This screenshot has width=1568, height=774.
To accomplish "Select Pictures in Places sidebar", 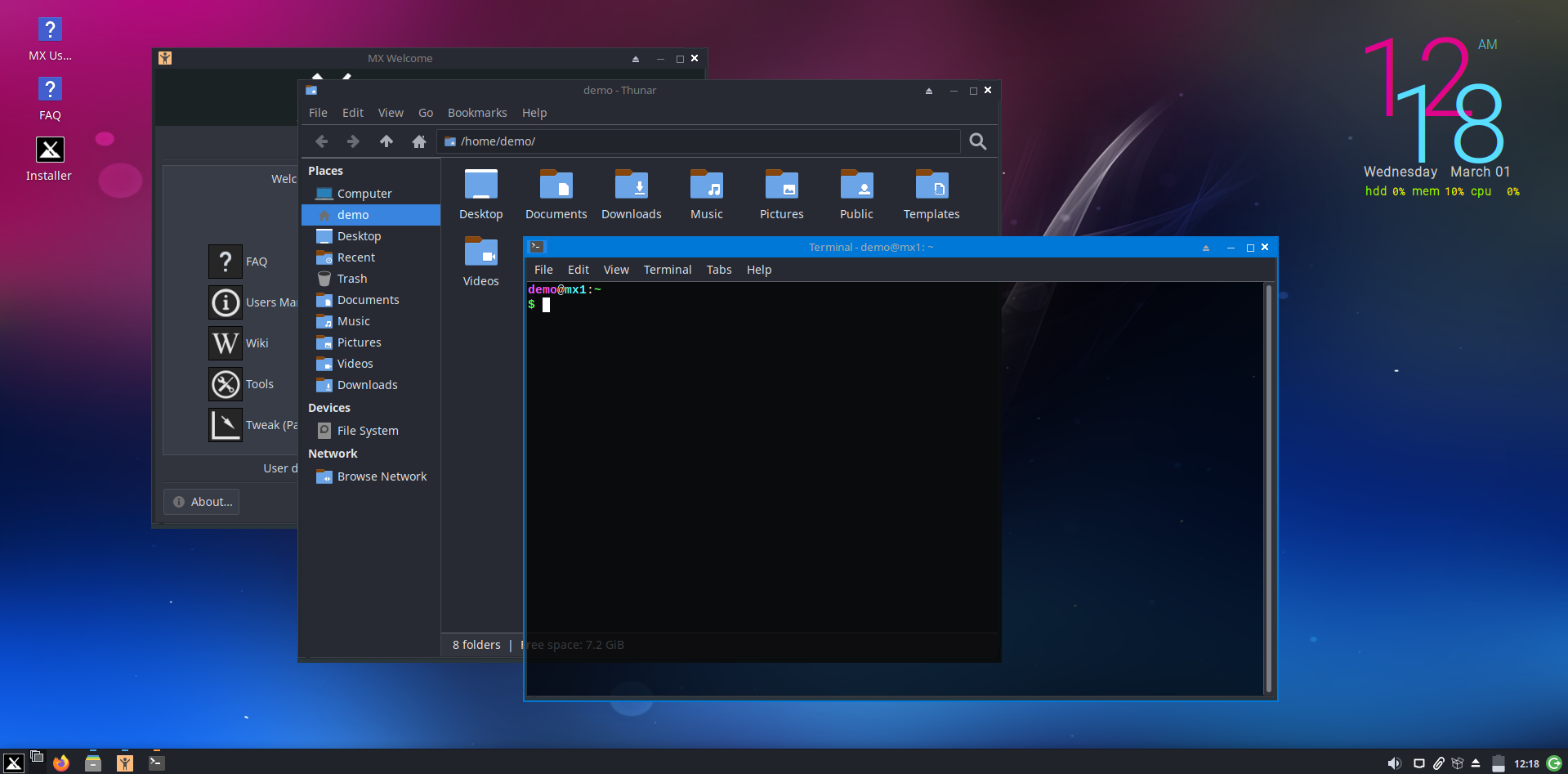I will click(371, 342).
